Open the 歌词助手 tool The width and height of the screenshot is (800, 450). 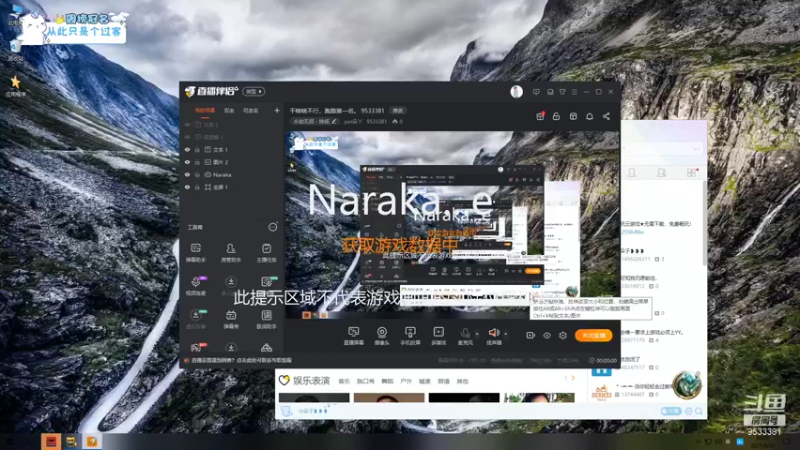point(266,319)
